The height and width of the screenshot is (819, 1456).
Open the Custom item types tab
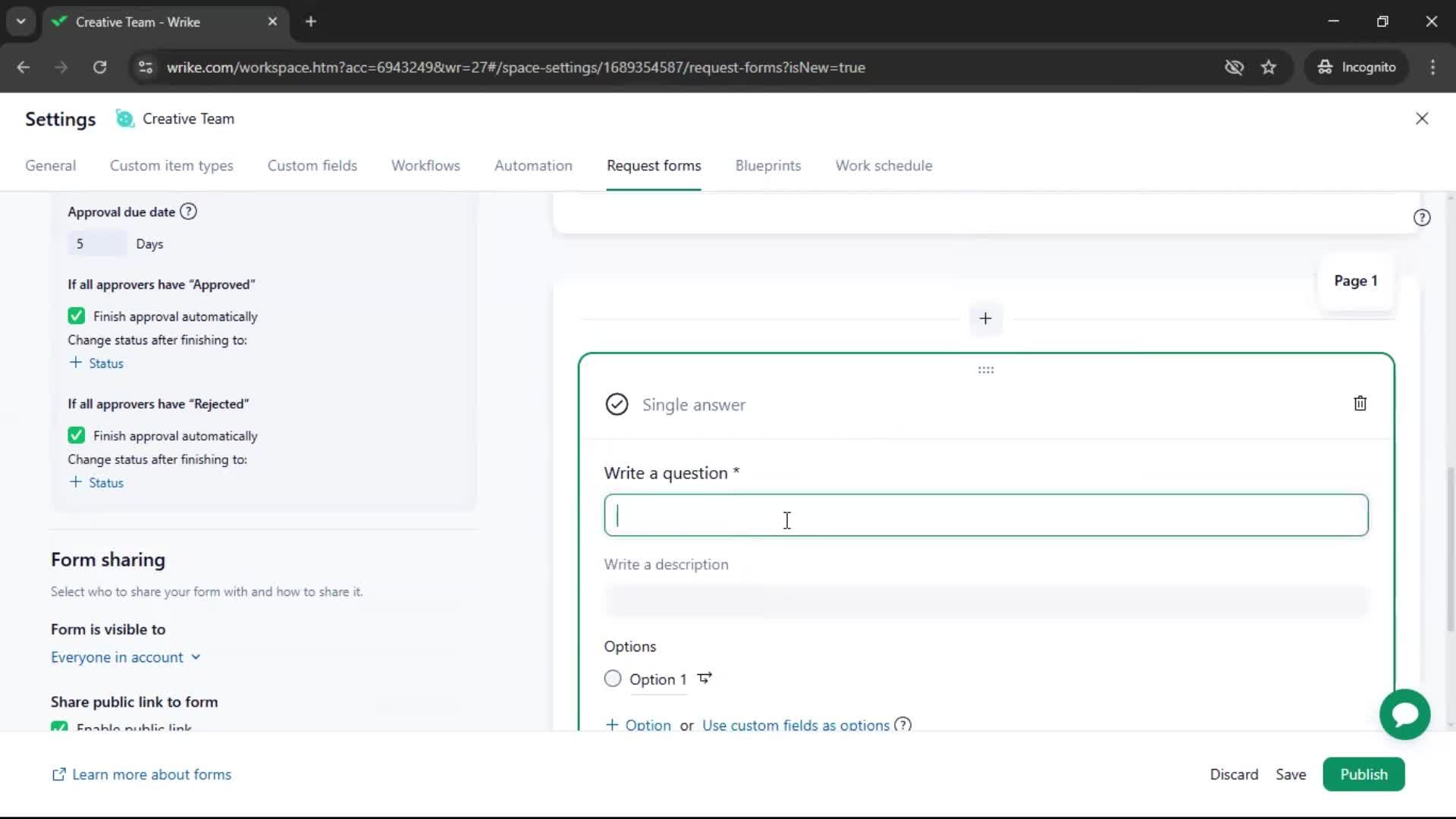pyautogui.click(x=171, y=165)
